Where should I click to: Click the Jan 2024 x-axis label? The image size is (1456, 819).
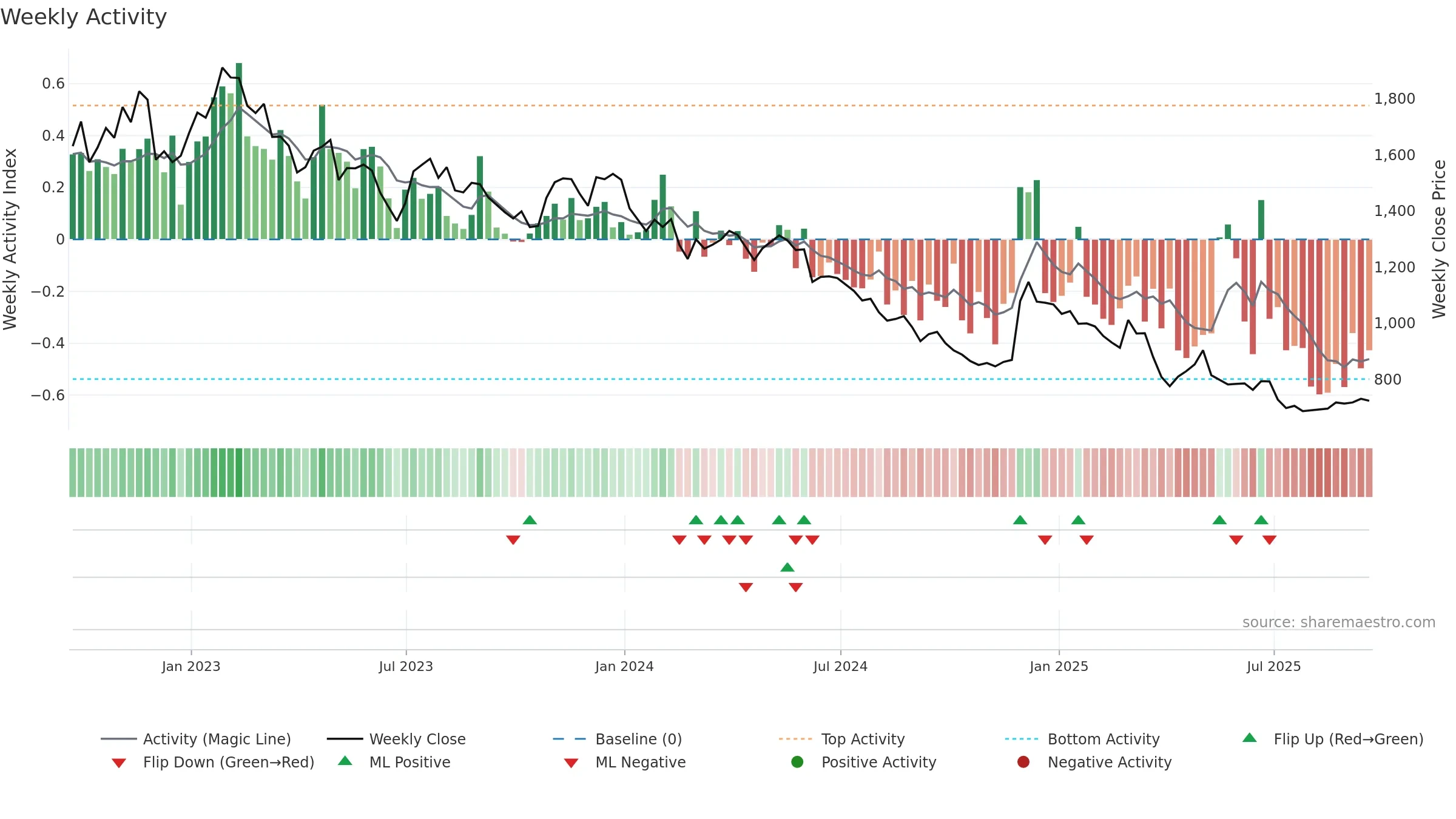coord(624,666)
